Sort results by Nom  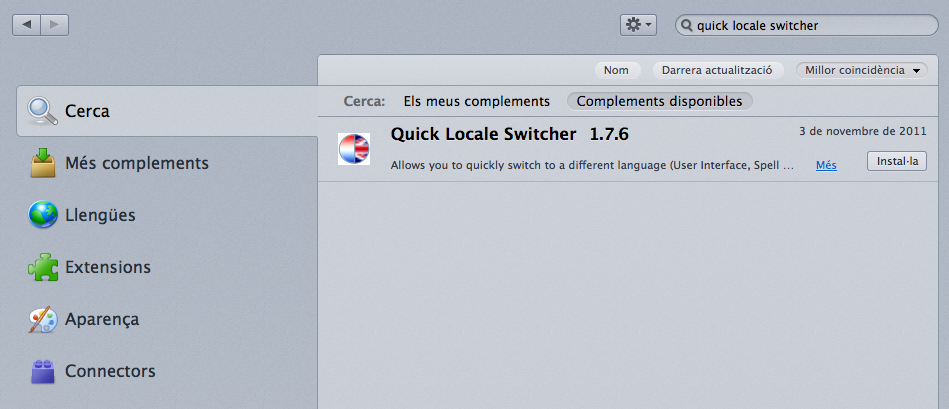(x=616, y=70)
